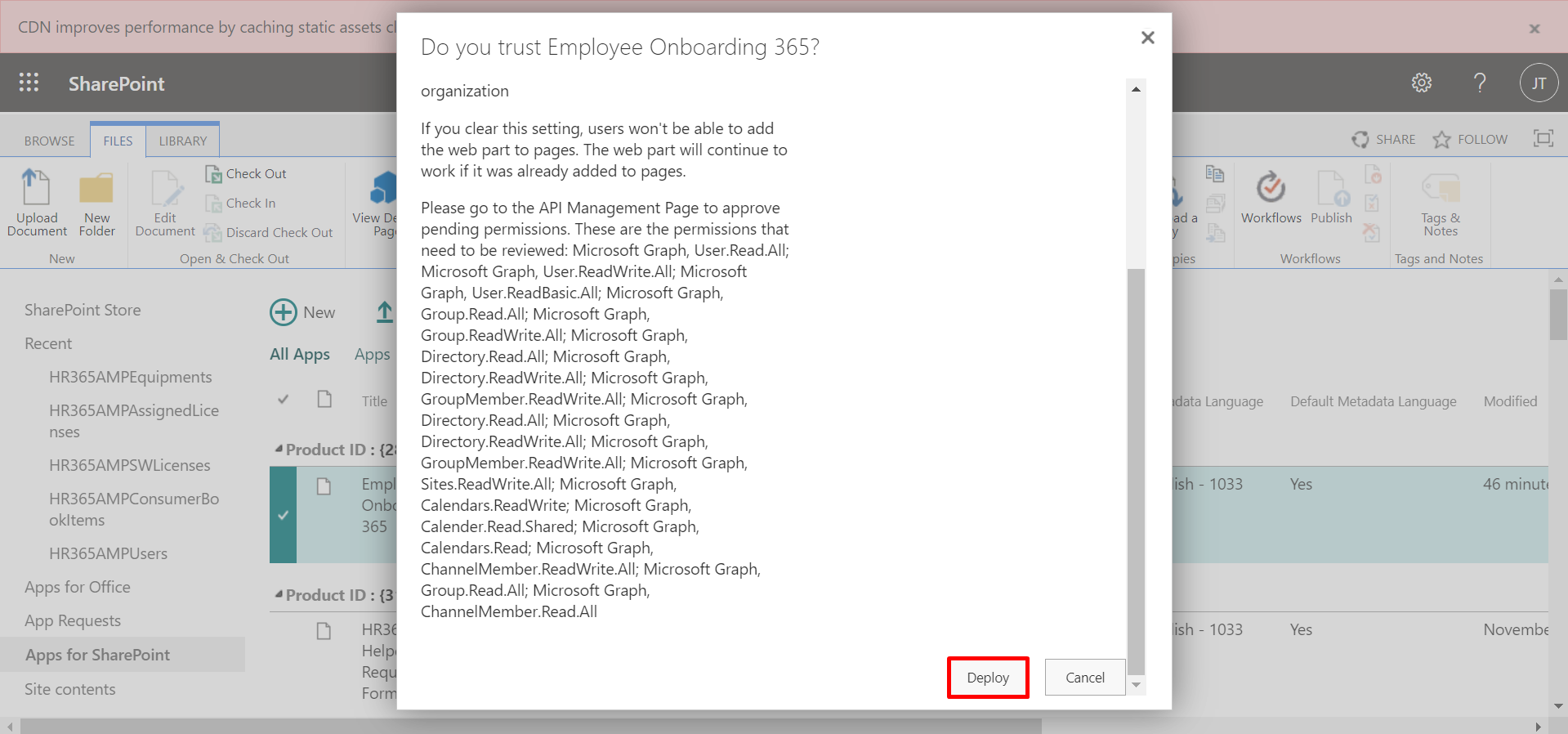Click the file type column header icon
Viewport: 1568px width, 734px height.
(x=324, y=399)
